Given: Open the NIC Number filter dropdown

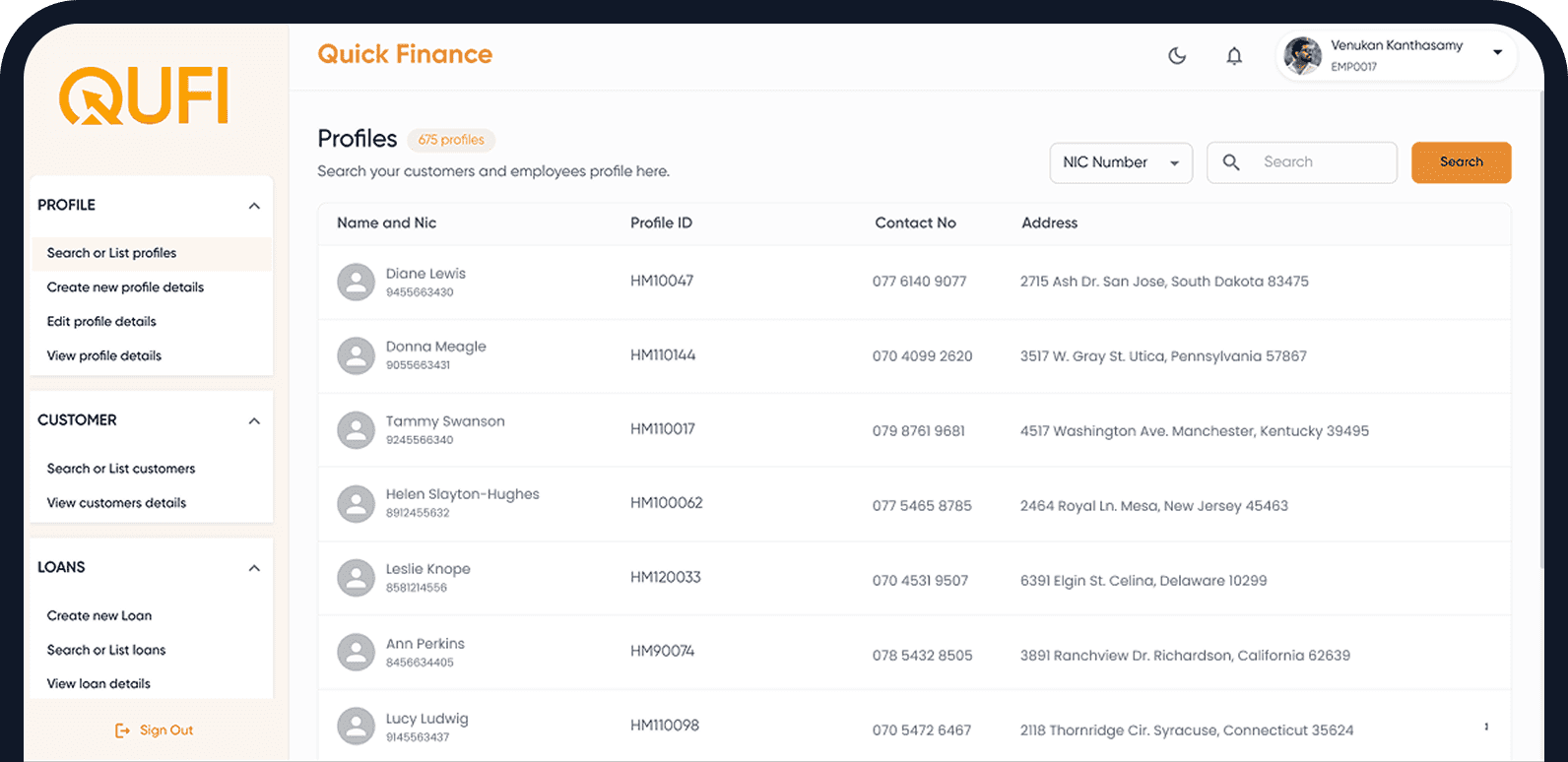Looking at the screenshot, I should pos(1121,162).
